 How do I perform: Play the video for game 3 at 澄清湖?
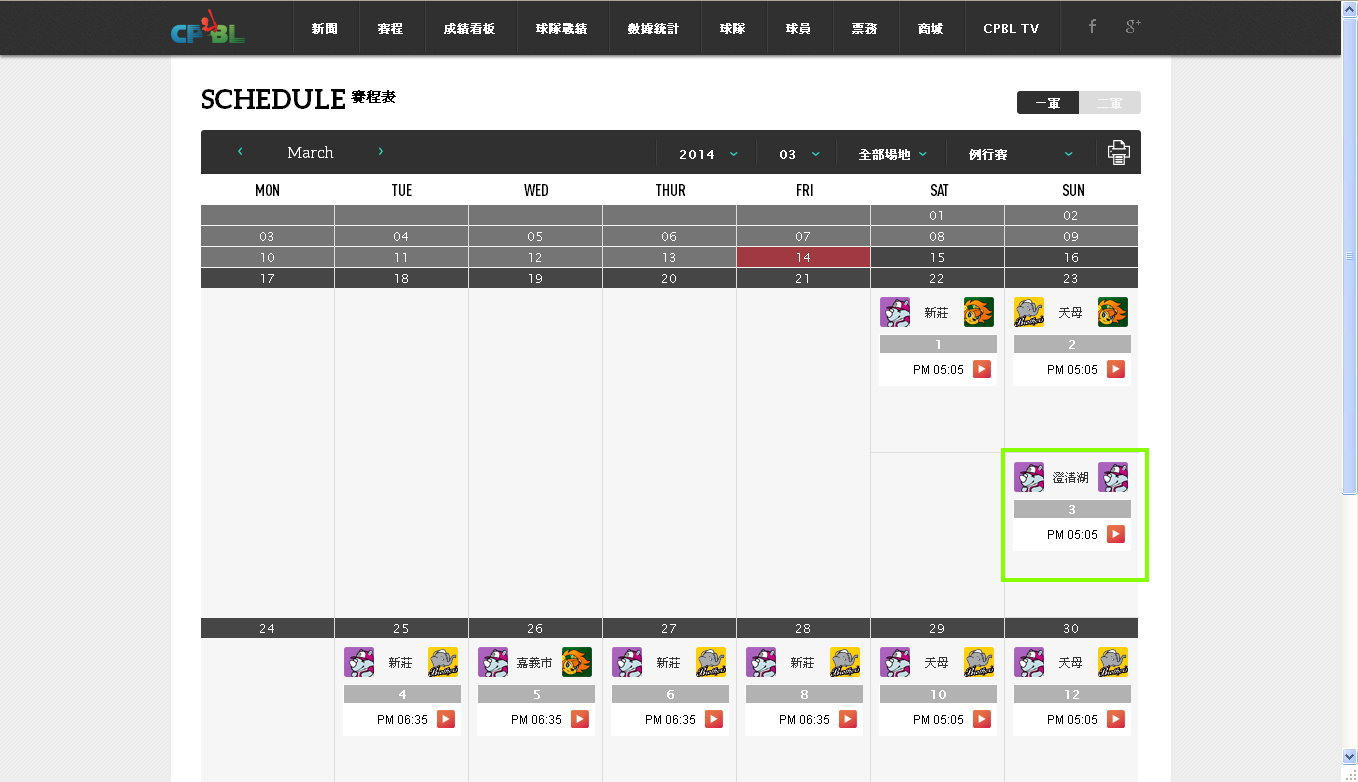1116,534
